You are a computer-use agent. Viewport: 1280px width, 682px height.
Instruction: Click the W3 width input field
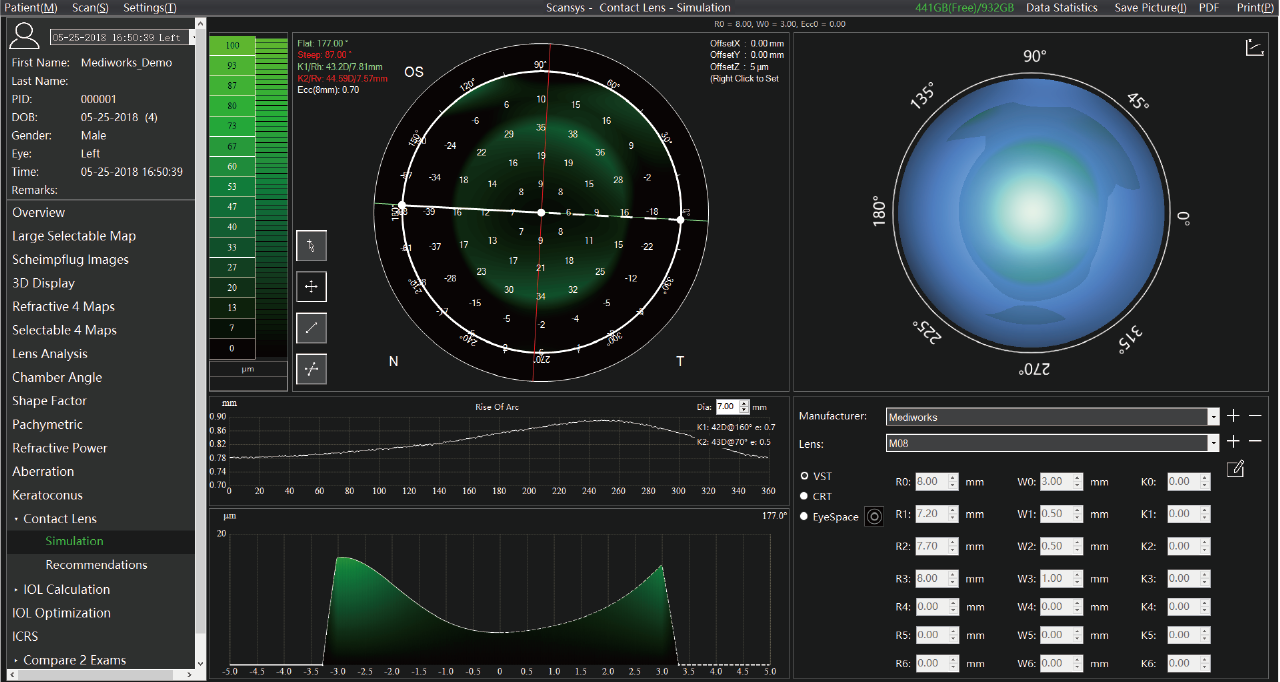[x=1062, y=578]
